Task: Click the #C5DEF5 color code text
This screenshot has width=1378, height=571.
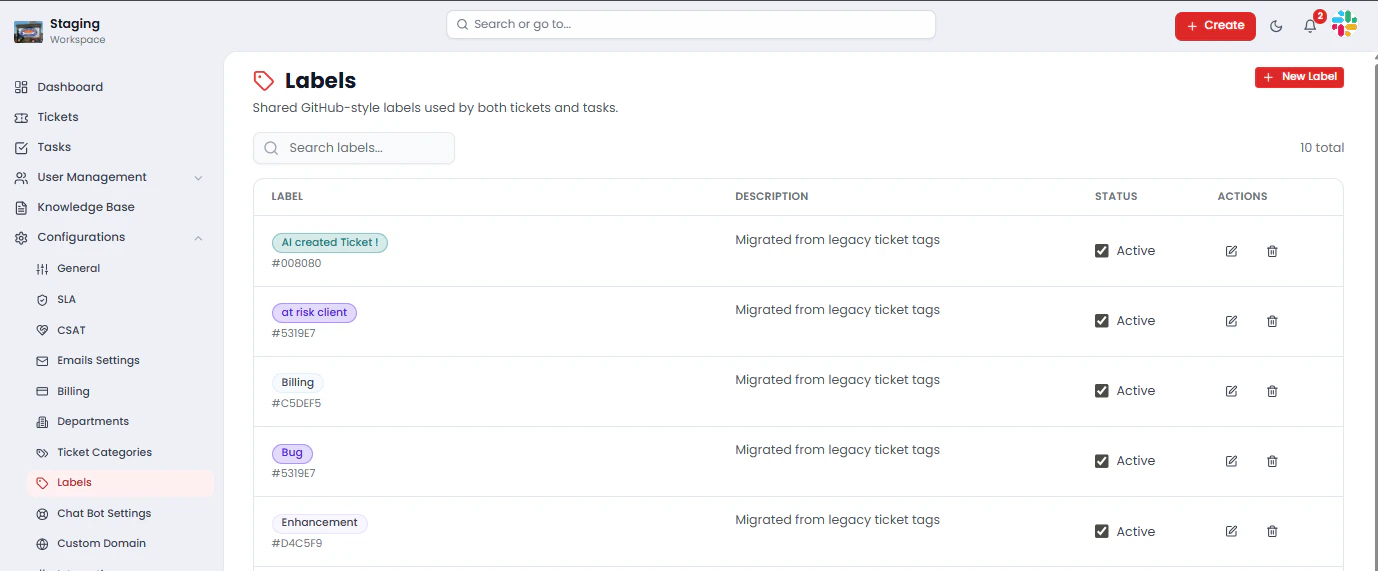Action: point(297,404)
